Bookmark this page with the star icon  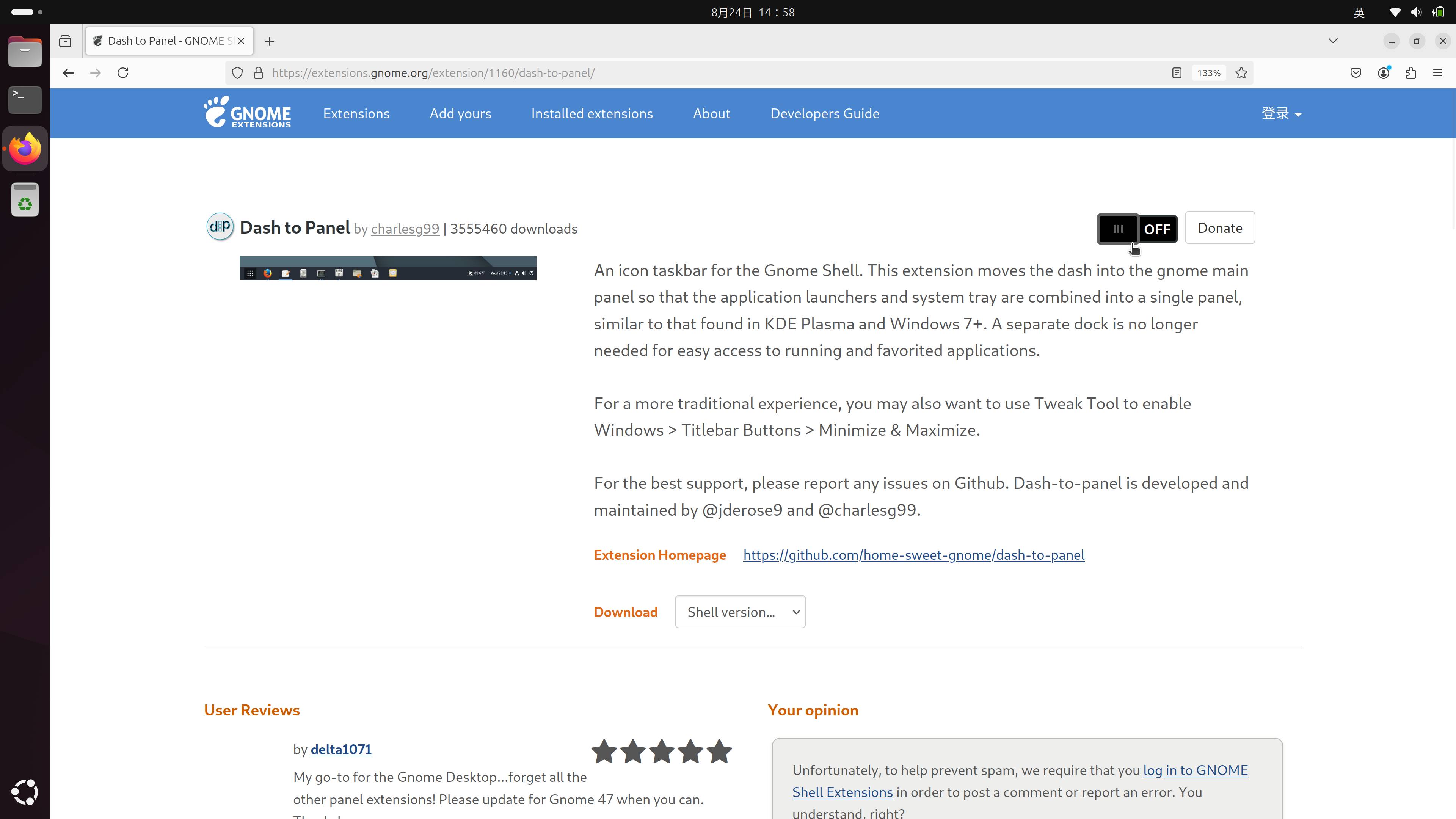coord(1241,73)
